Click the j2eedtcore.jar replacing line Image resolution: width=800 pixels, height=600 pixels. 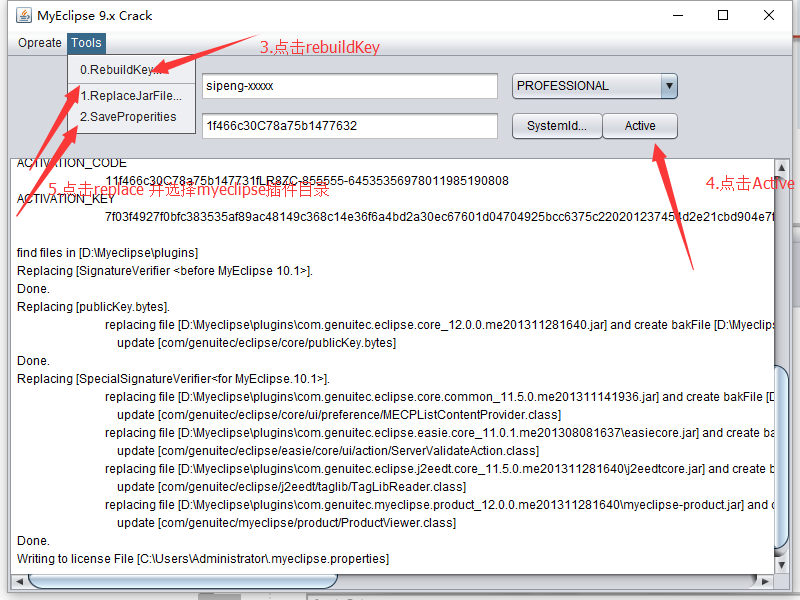439,469
